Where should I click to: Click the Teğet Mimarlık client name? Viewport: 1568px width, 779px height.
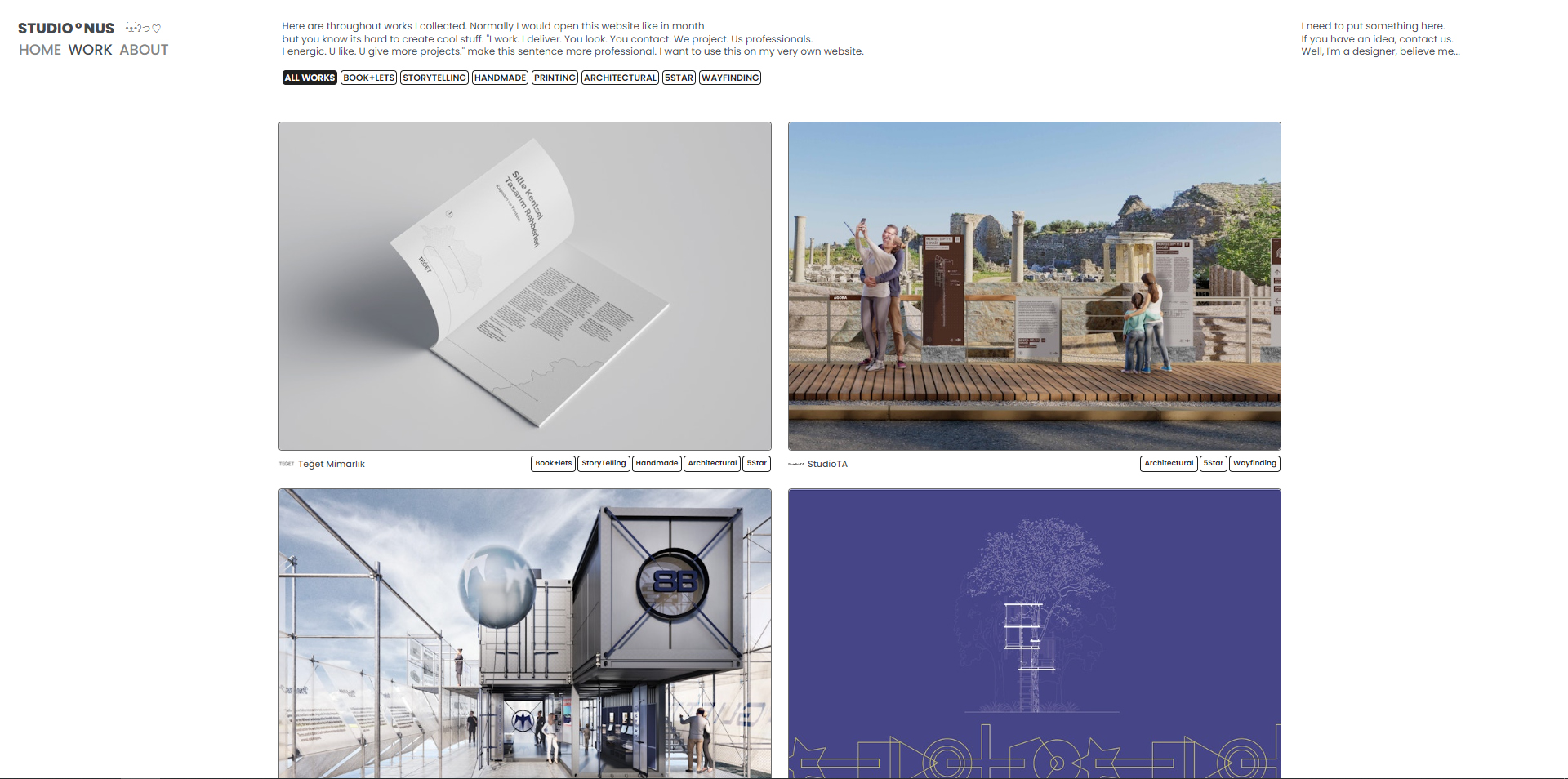332,464
